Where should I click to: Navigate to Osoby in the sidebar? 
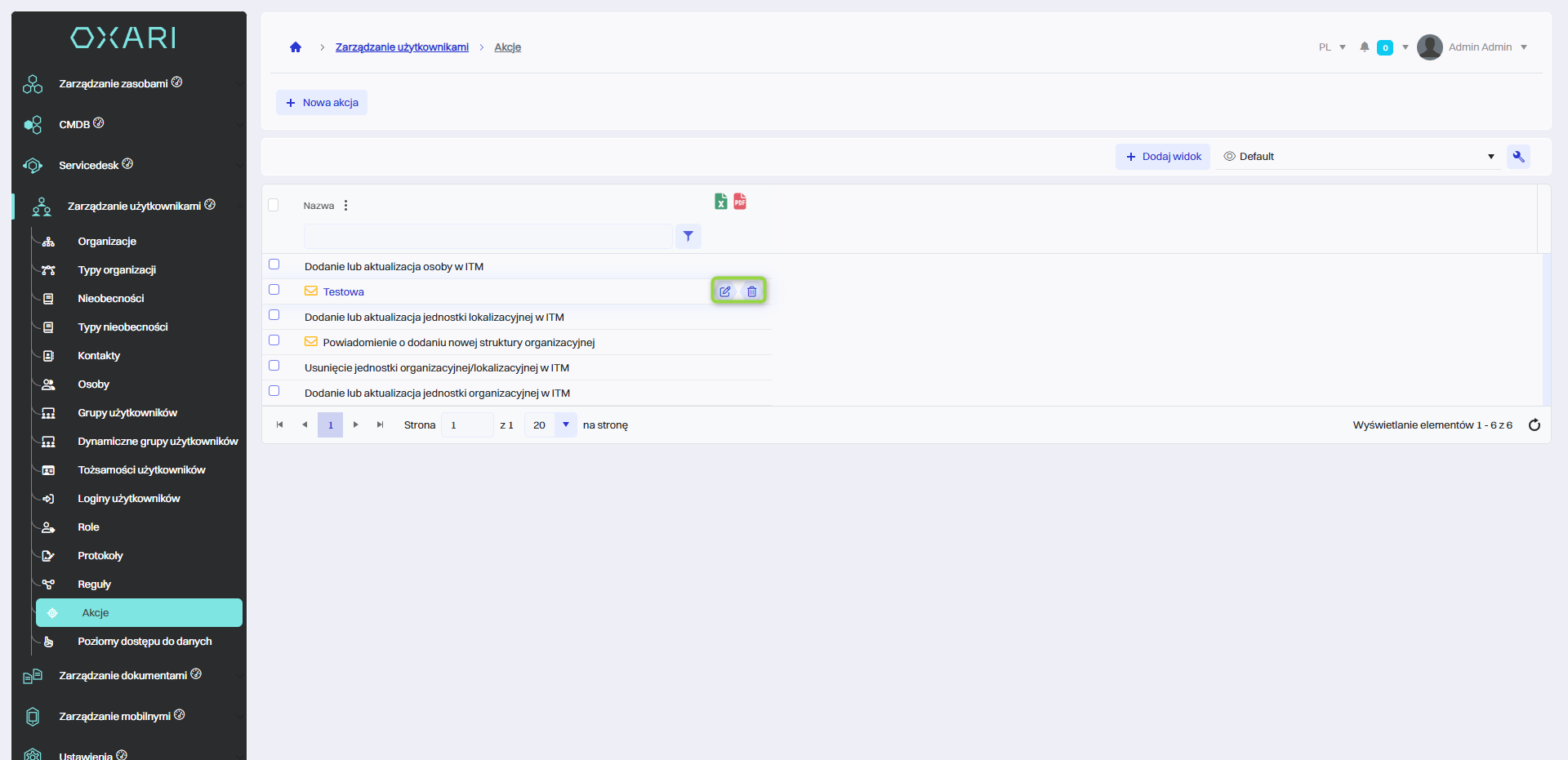click(x=93, y=384)
